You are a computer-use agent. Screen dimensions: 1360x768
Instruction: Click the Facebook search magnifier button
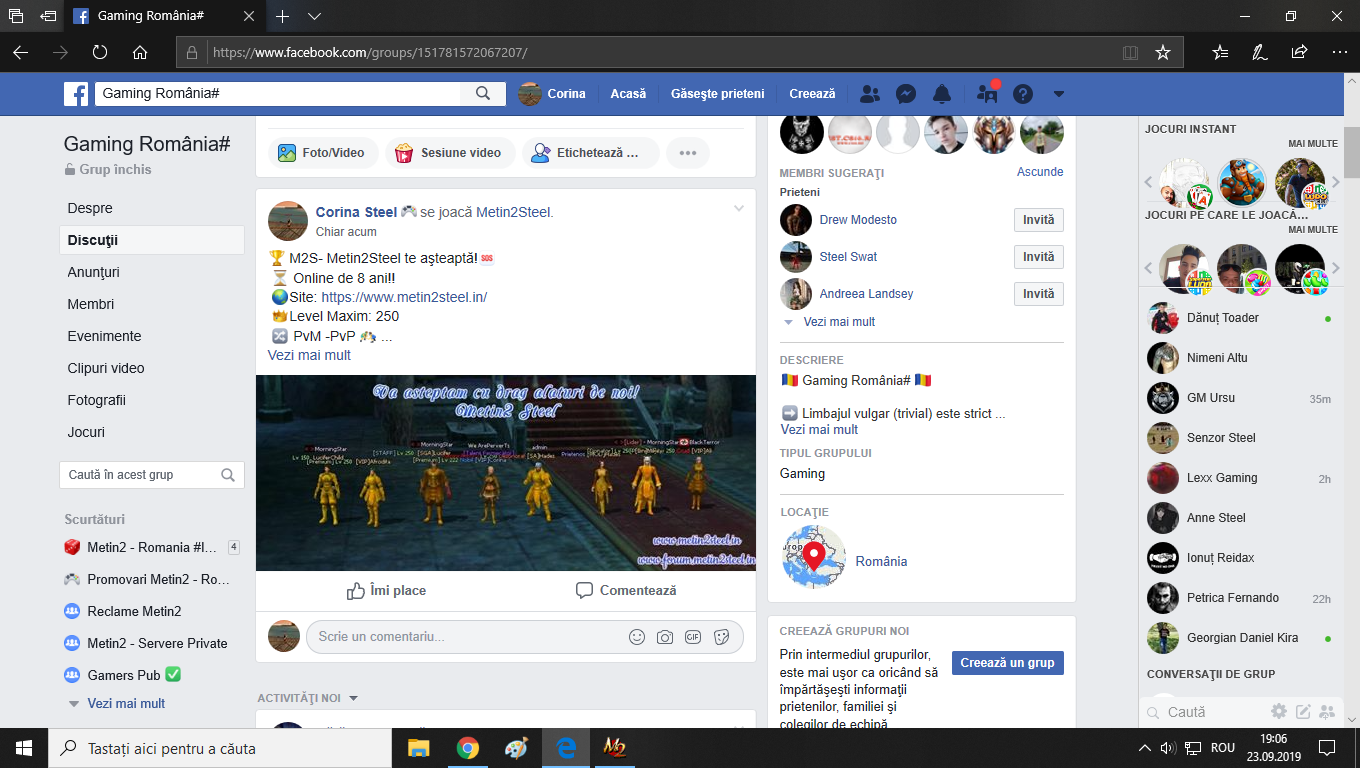point(483,94)
